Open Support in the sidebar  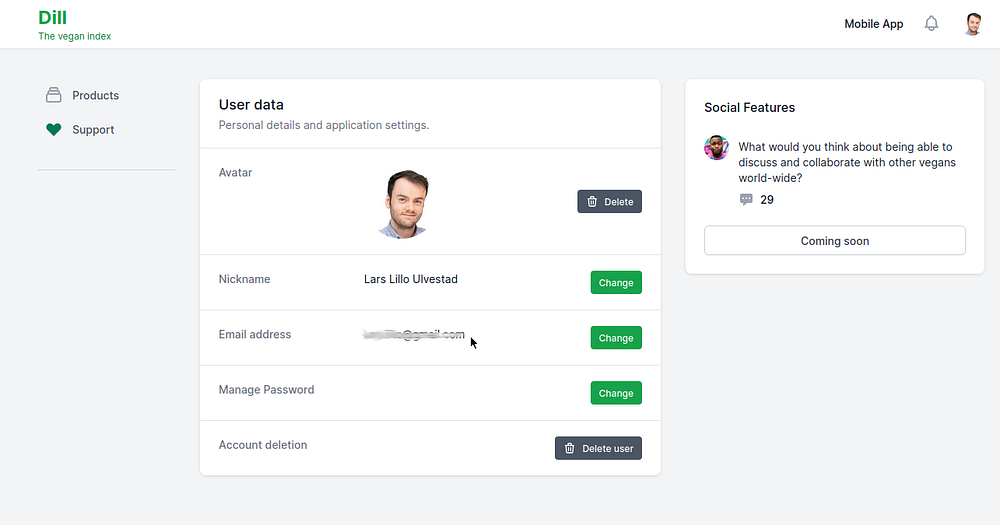tap(93, 130)
